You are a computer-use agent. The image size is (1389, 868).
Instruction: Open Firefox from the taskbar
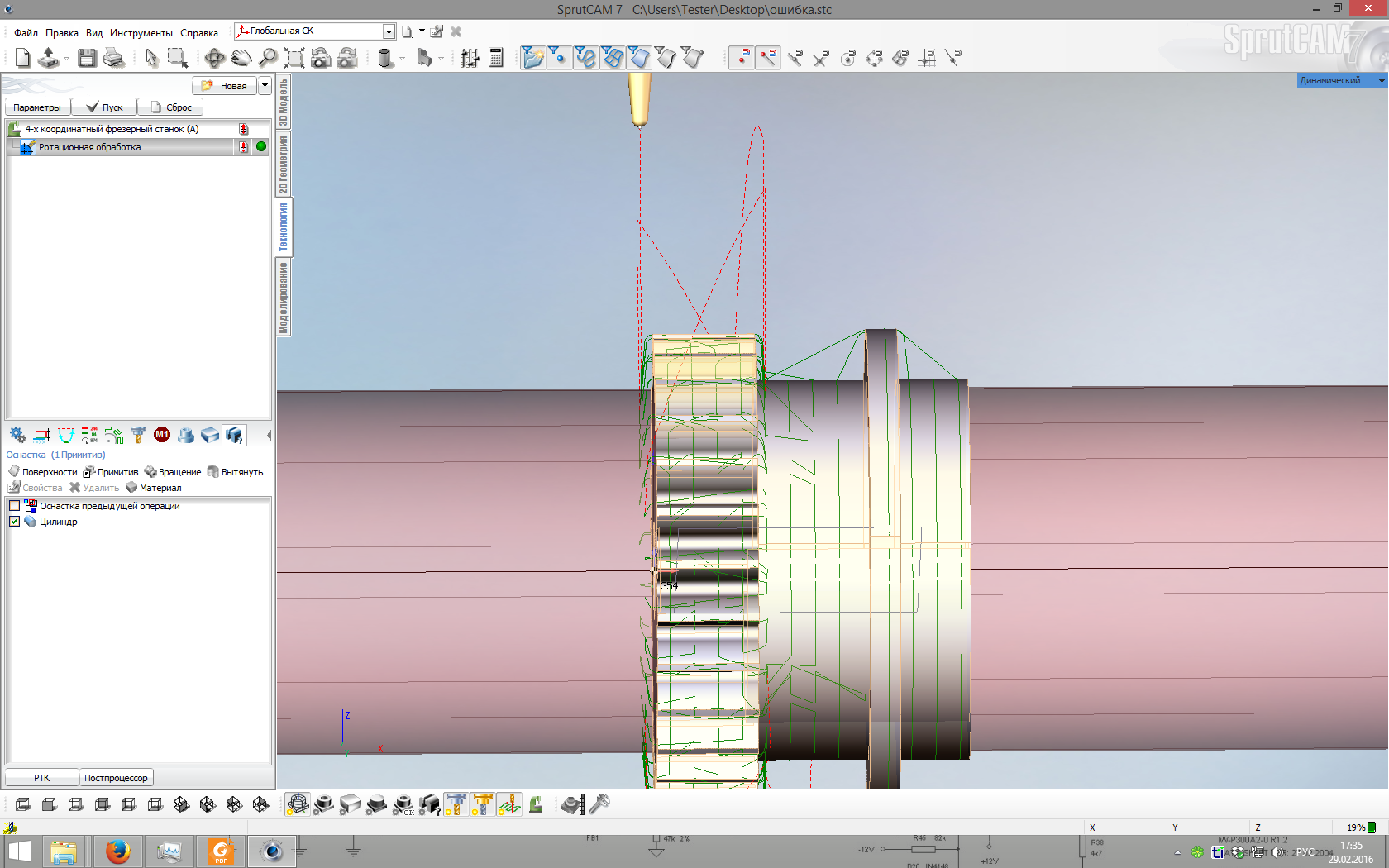pos(117,851)
